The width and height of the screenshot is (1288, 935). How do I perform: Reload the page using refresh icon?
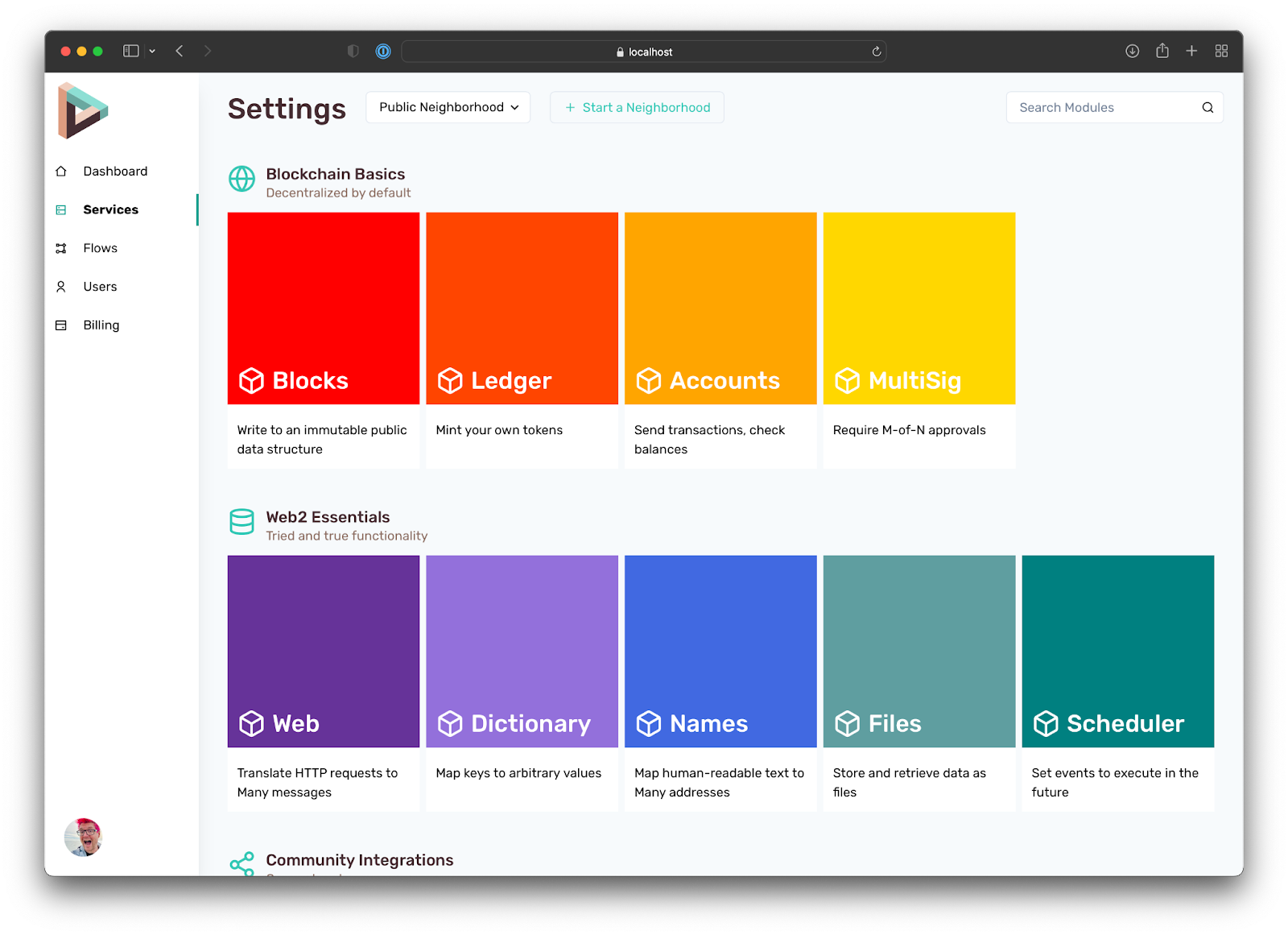[x=877, y=52]
